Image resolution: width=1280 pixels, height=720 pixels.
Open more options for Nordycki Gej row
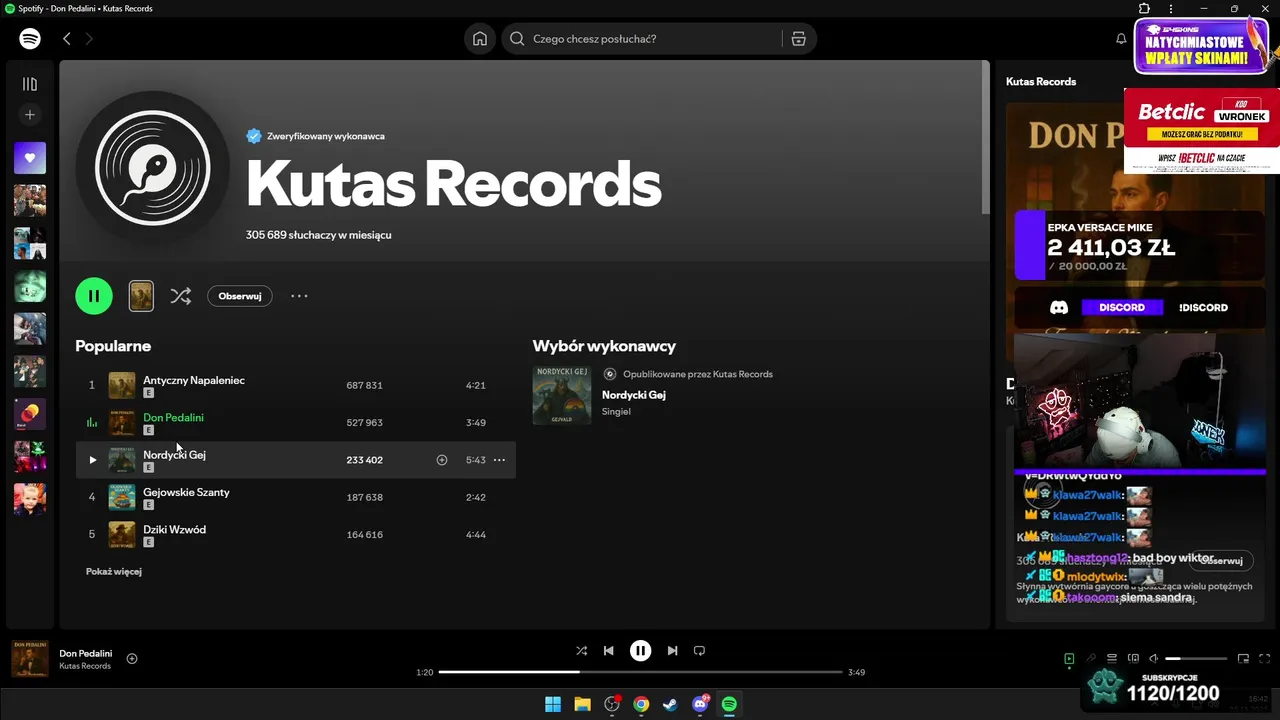click(499, 460)
